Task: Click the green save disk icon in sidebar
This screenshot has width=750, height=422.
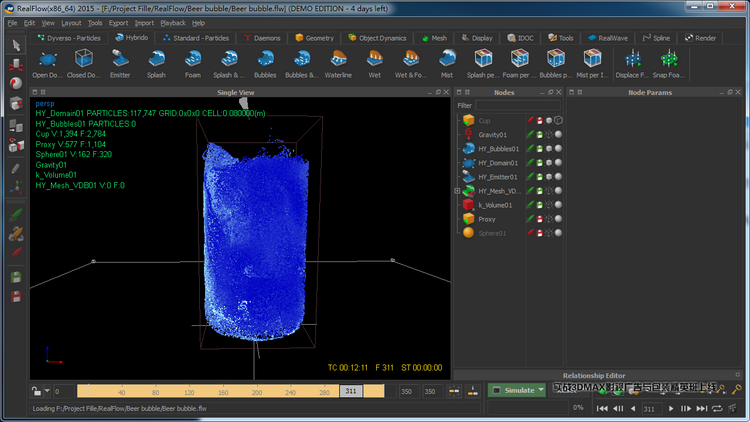Action: pyautogui.click(x=16, y=278)
